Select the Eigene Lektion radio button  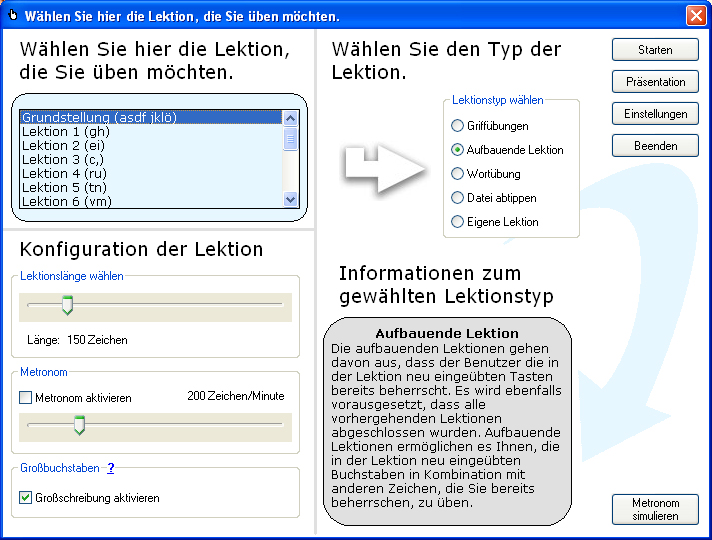coord(458,222)
